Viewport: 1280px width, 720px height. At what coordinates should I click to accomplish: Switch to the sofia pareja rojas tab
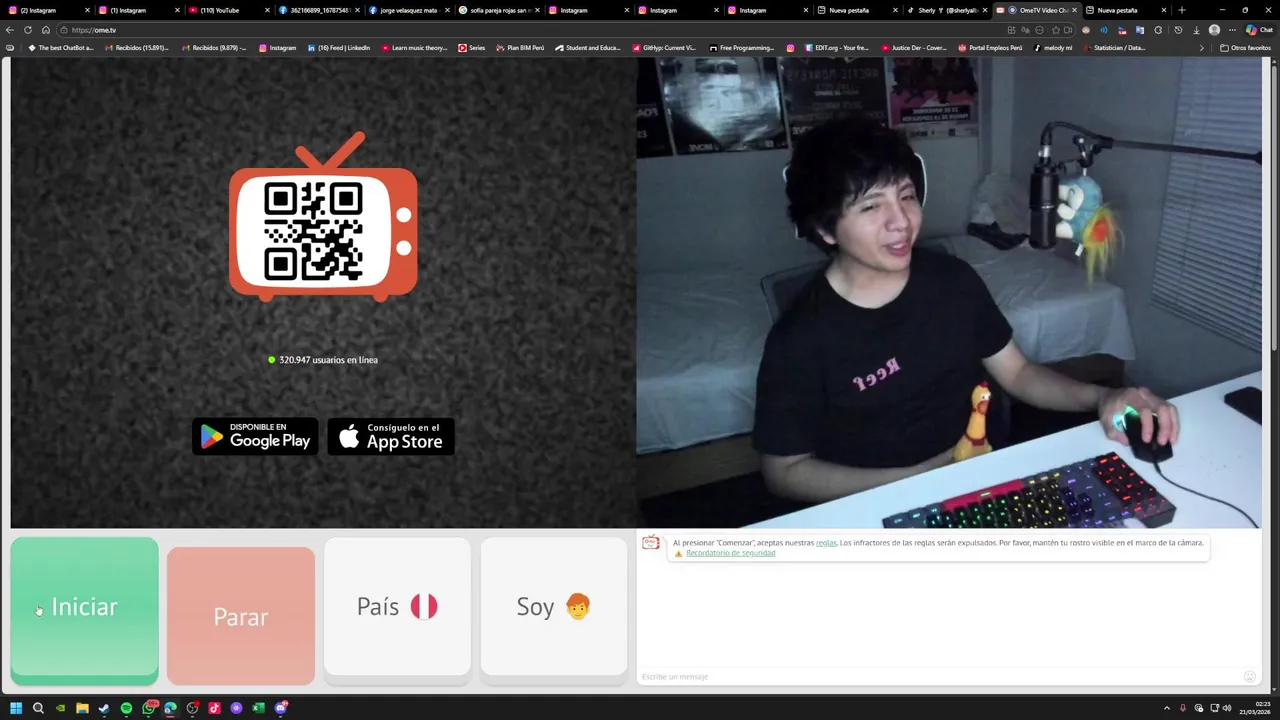pos(498,10)
